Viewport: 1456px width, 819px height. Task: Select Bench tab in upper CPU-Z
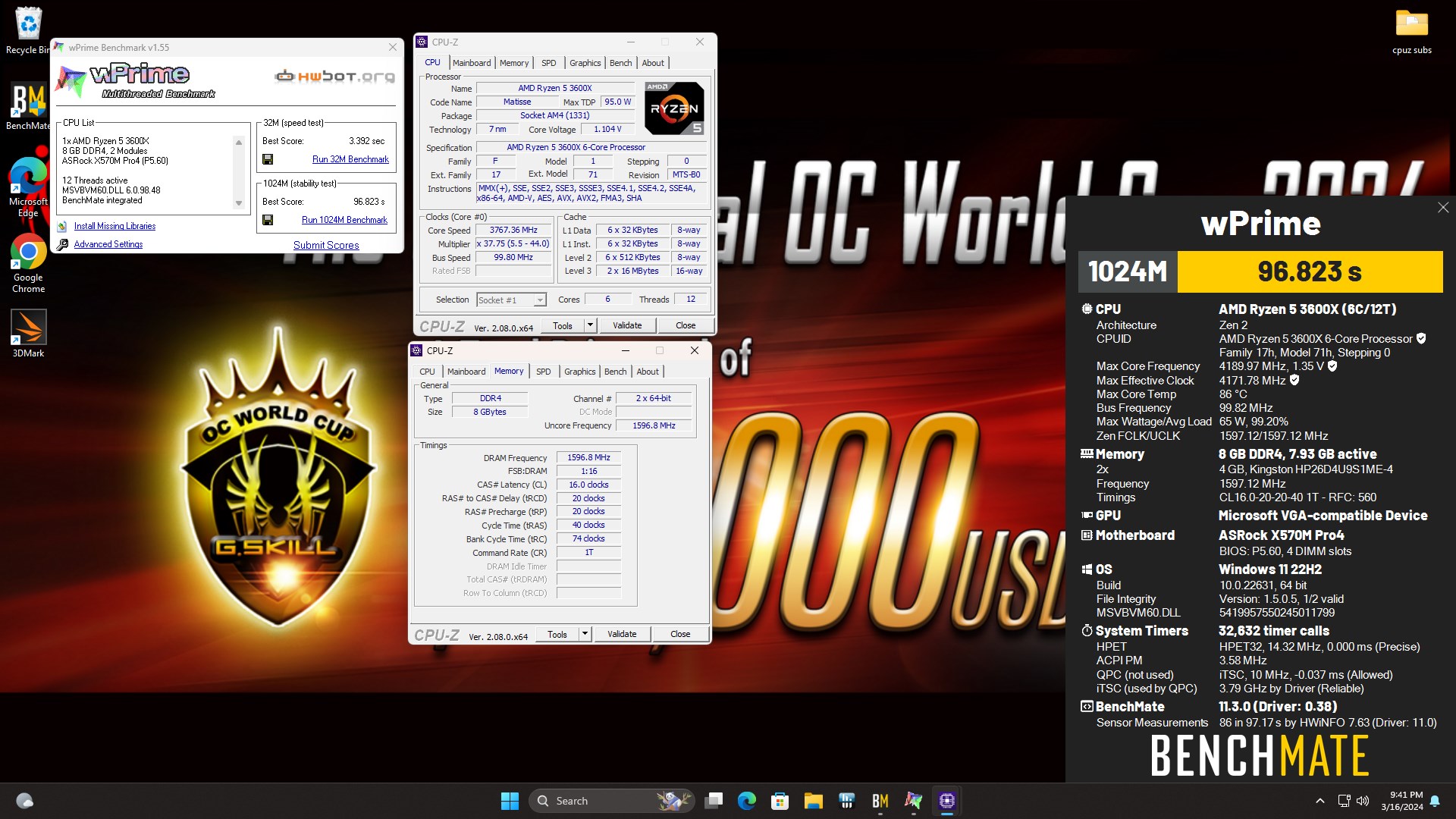pos(620,63)
